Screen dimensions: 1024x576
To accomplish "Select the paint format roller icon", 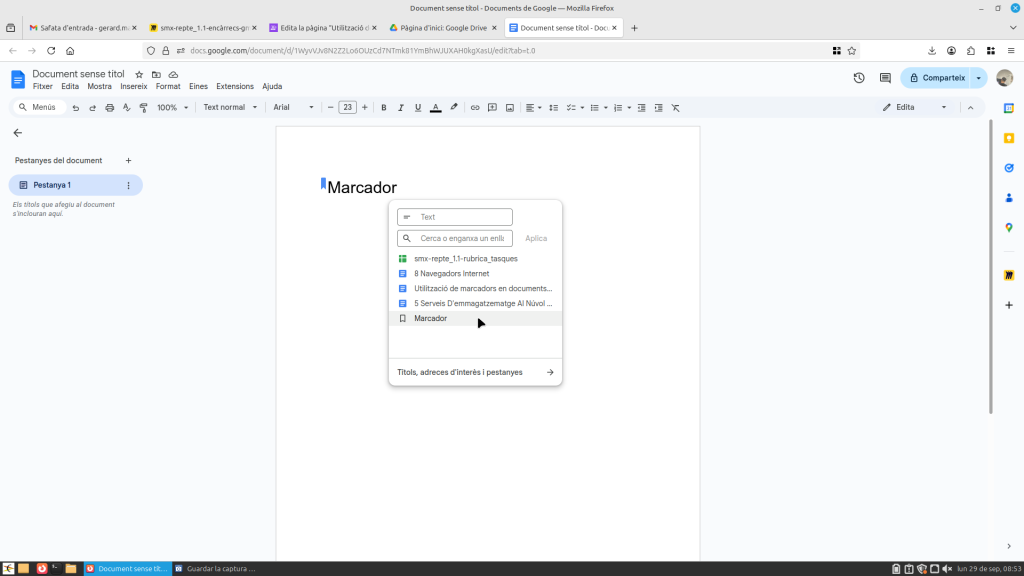I will (x=143, y=107).
